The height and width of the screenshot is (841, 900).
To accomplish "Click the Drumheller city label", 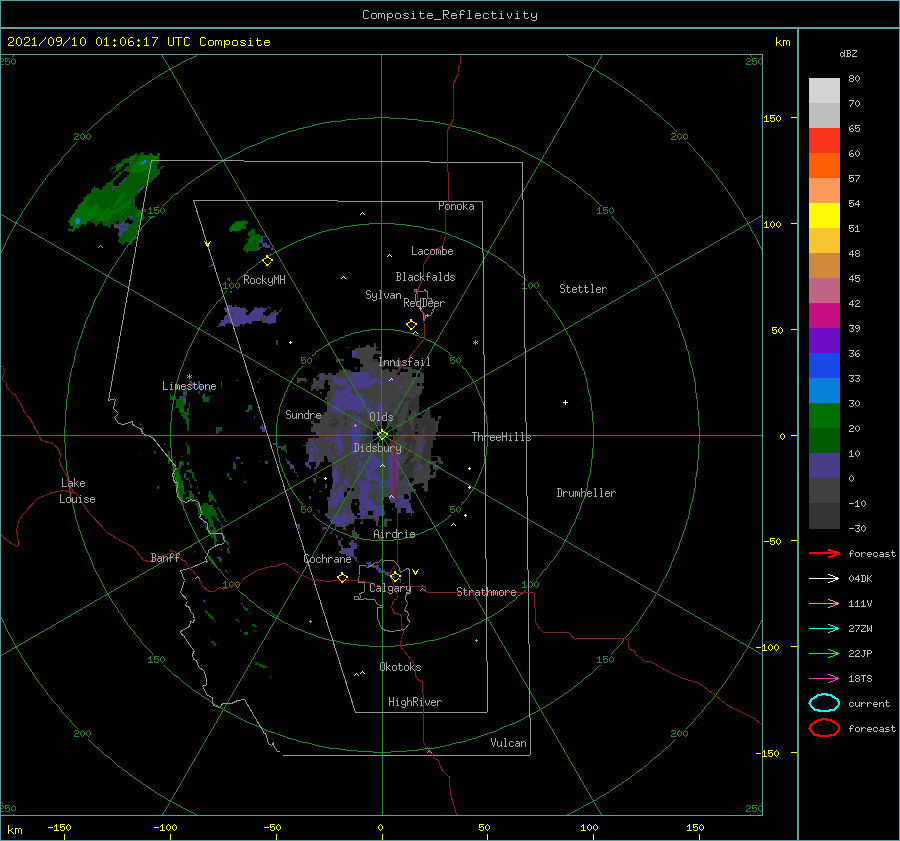I will point(586,493).
